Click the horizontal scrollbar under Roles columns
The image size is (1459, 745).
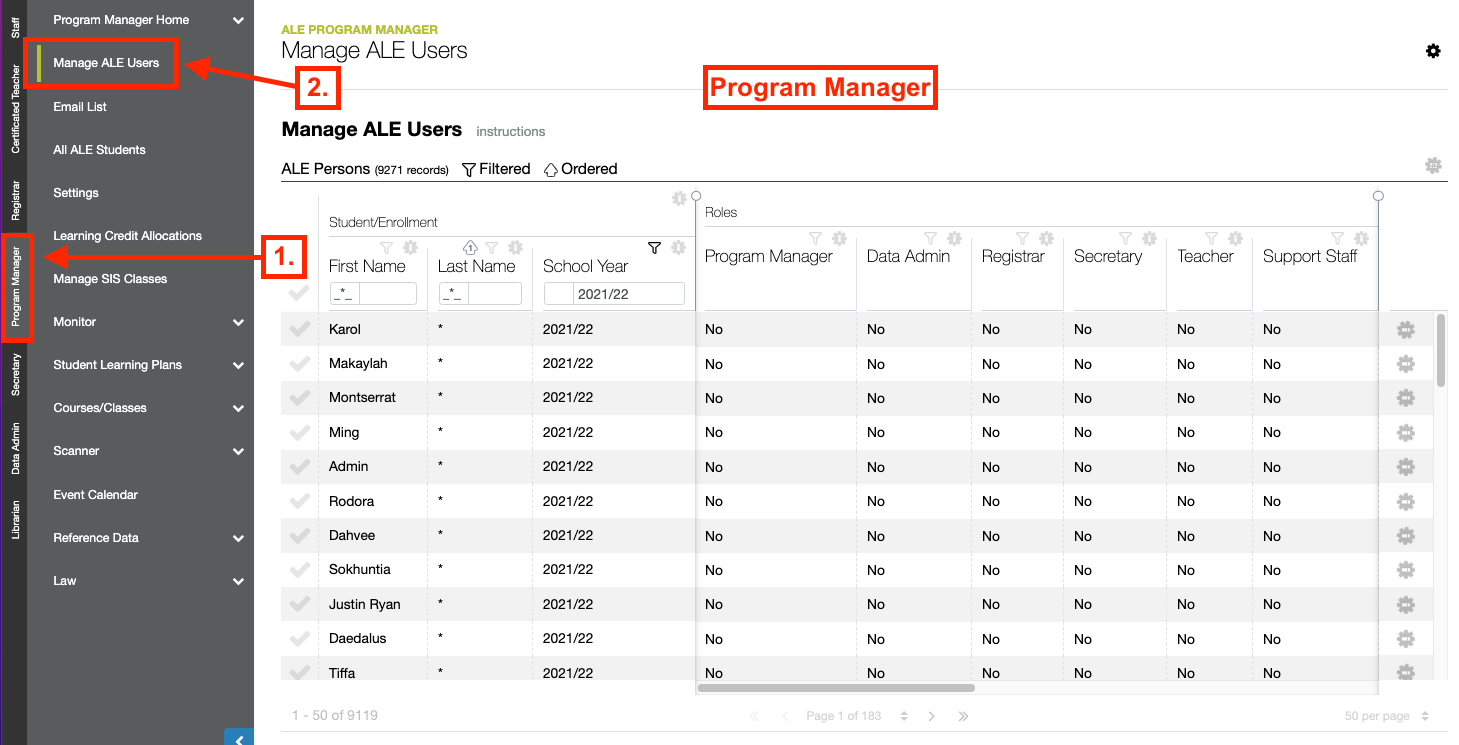[x=836, y=688]
